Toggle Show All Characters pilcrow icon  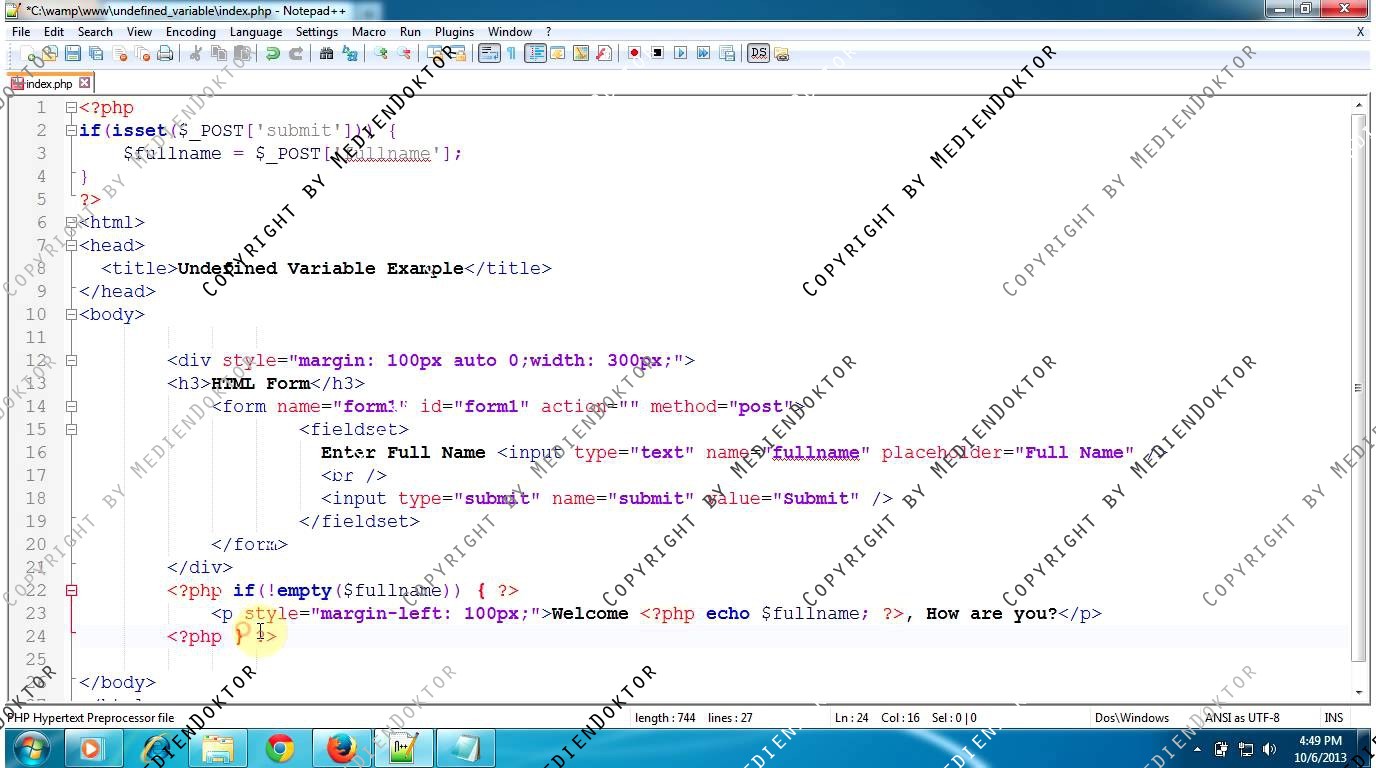pos(511,54)
